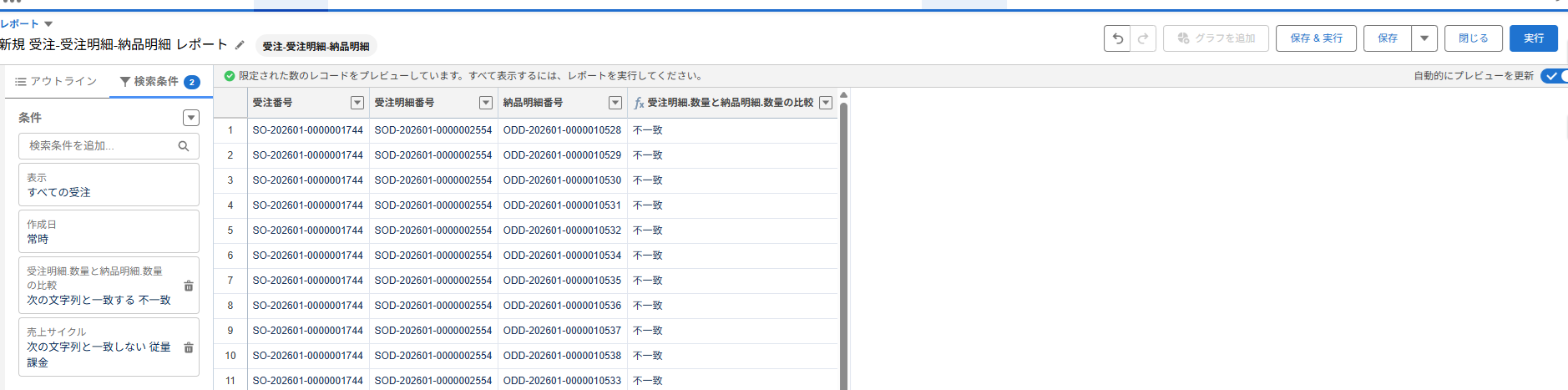1568x390 pixels.
Task: Click the 受注番号 column header label
Action: 272,103
